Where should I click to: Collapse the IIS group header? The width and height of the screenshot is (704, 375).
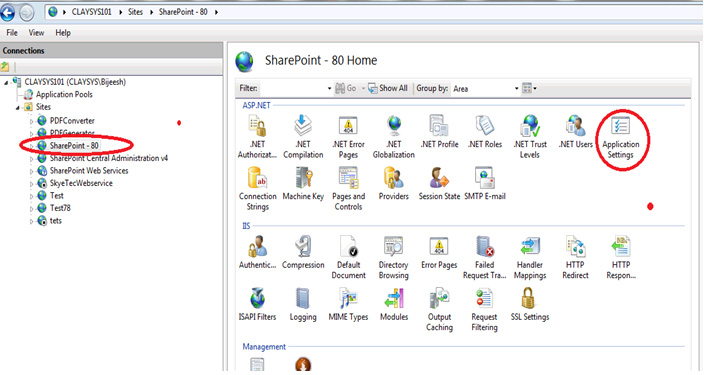pyautogui.click(x=246, y=226)
